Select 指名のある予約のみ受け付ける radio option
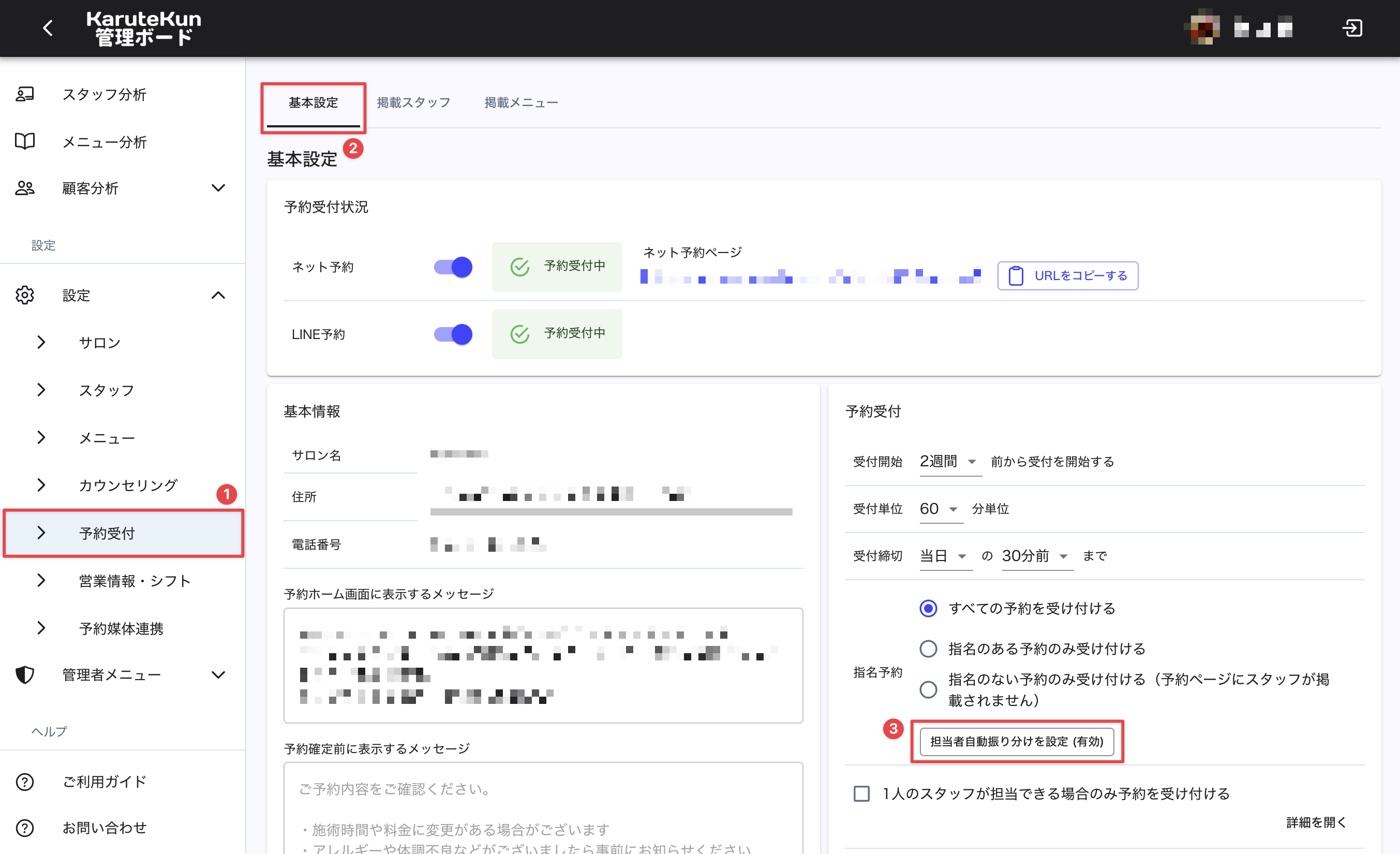The image size is (1400, 854). [x=928, y=649]
